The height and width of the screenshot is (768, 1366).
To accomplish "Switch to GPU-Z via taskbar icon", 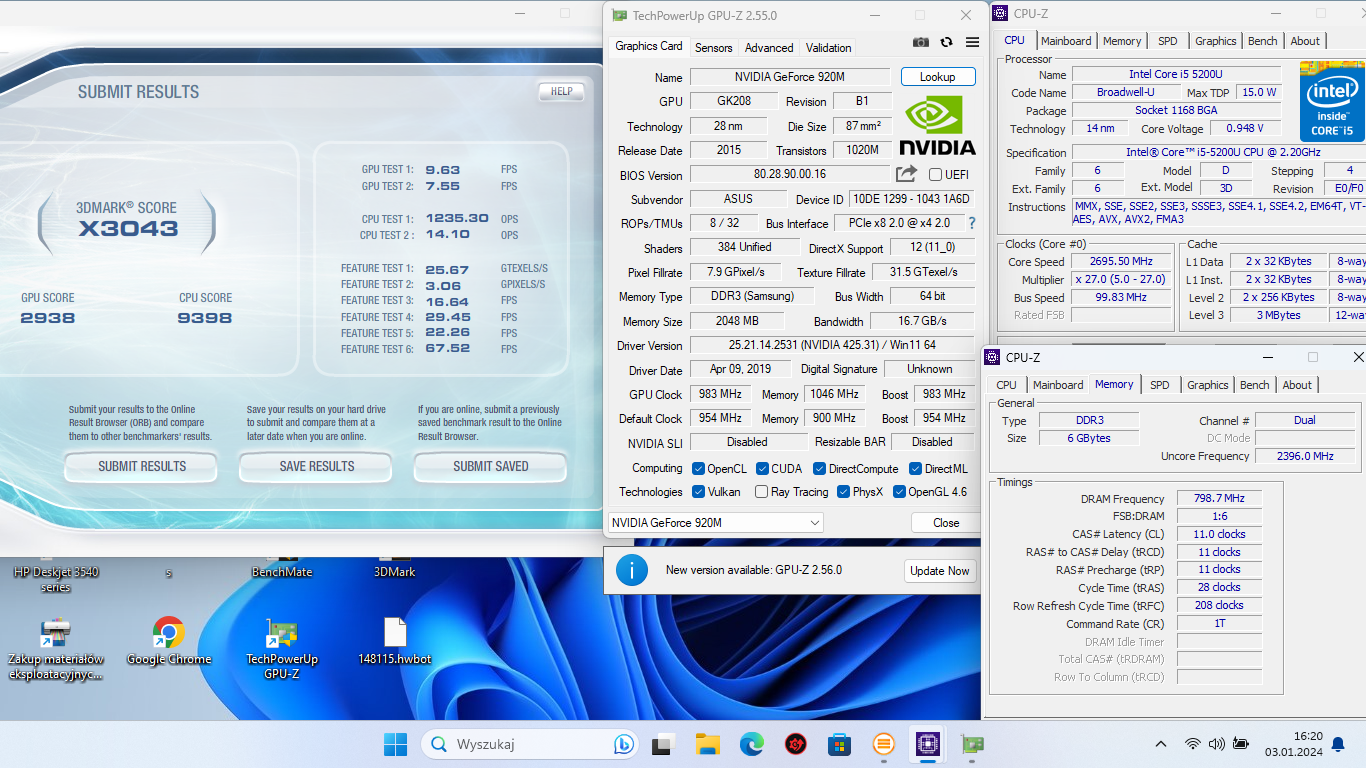I will click(971, 744).
